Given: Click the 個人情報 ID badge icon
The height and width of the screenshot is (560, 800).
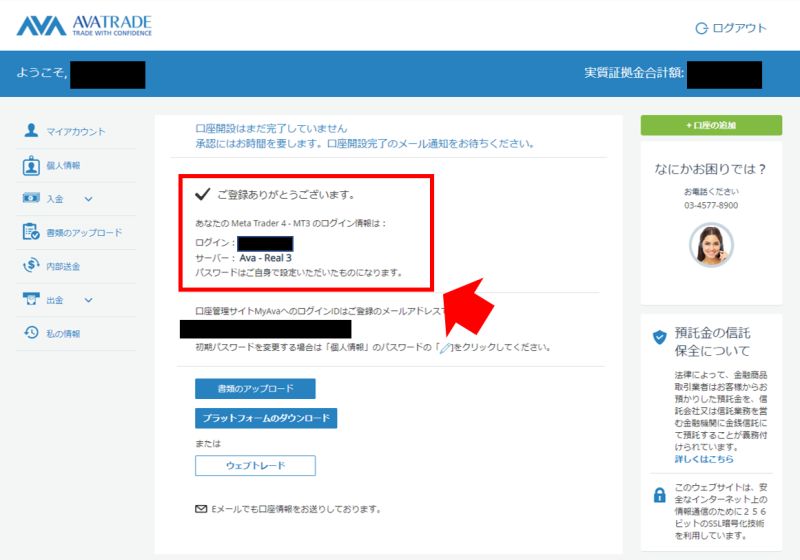Looking at the screenshot, I should point(31,165).
